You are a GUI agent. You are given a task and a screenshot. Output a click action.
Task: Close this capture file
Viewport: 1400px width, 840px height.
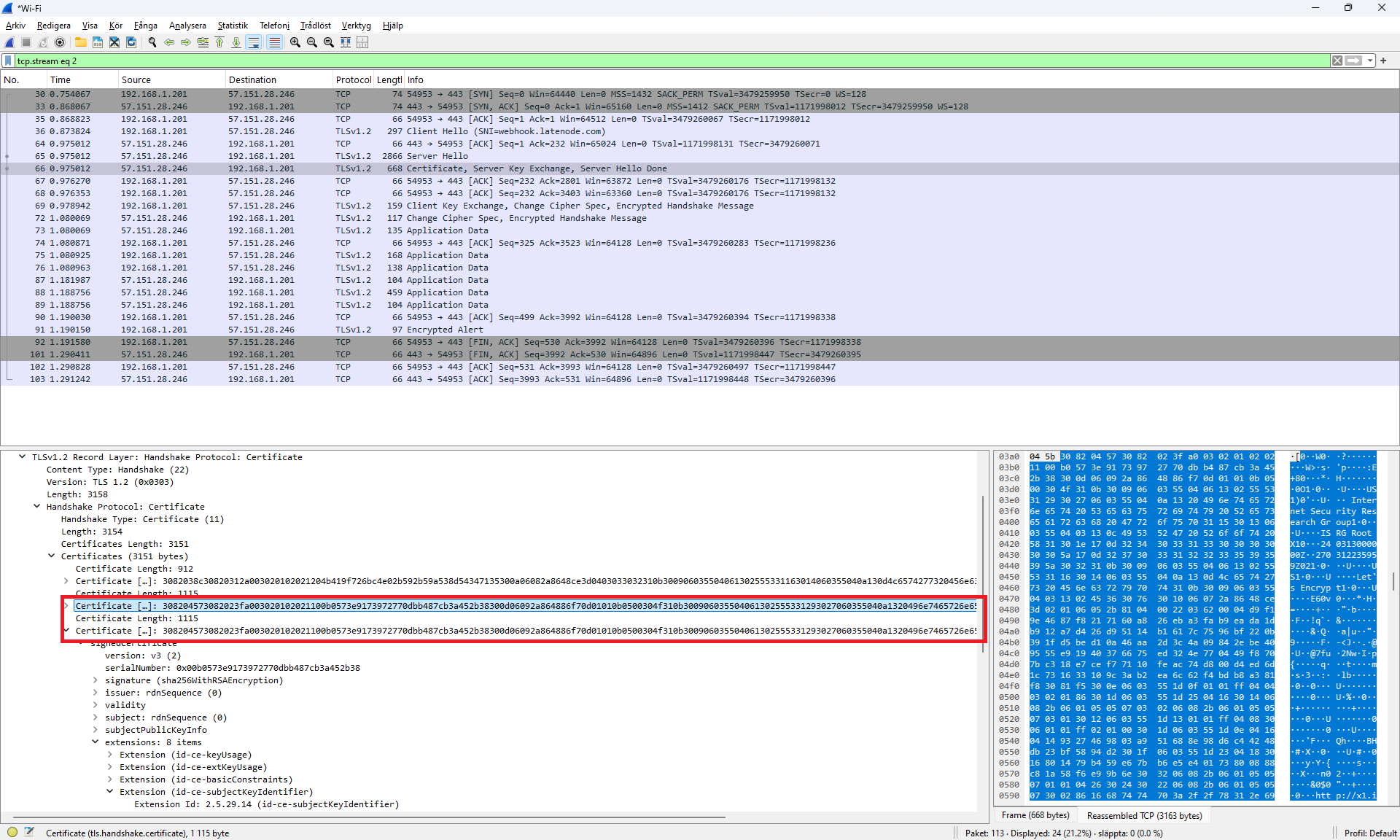pyautogui.click(x=114, y=42)
